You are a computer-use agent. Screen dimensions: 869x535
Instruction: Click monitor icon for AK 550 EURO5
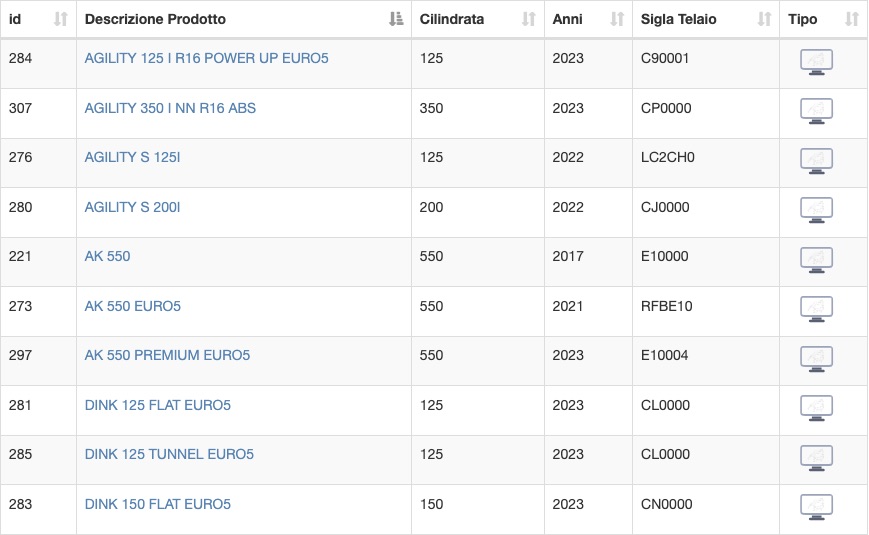tap(816, 309)
